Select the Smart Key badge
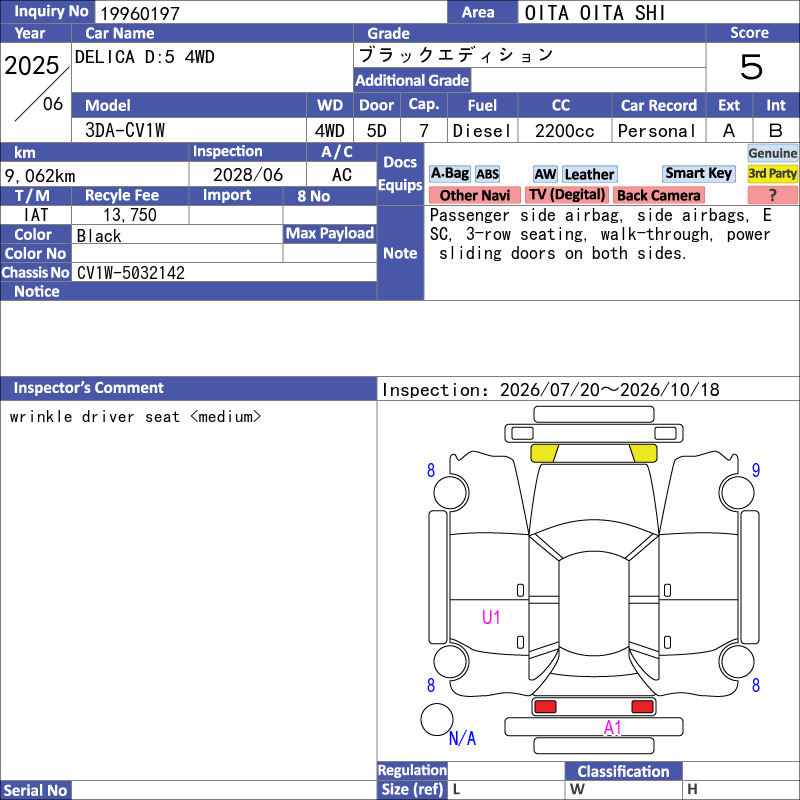This screenshot has height=800, width=800. click(x=698, y=173)
